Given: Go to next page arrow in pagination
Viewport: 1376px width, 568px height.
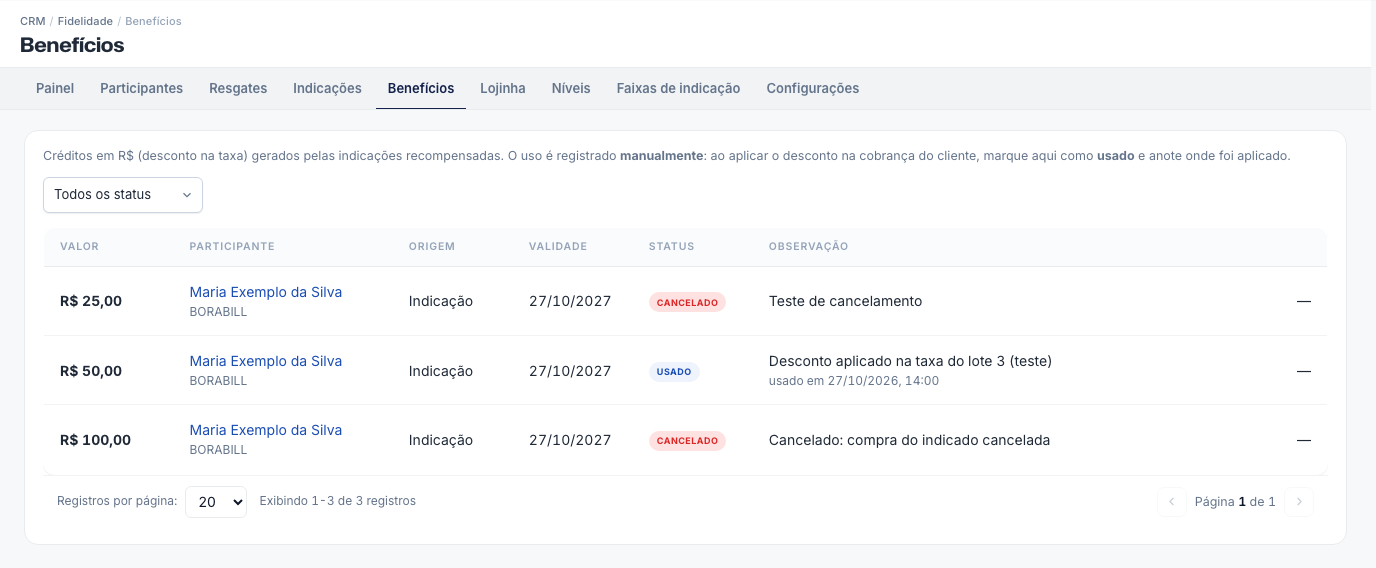Looking at the screenshot, I should click(1299, 502).
